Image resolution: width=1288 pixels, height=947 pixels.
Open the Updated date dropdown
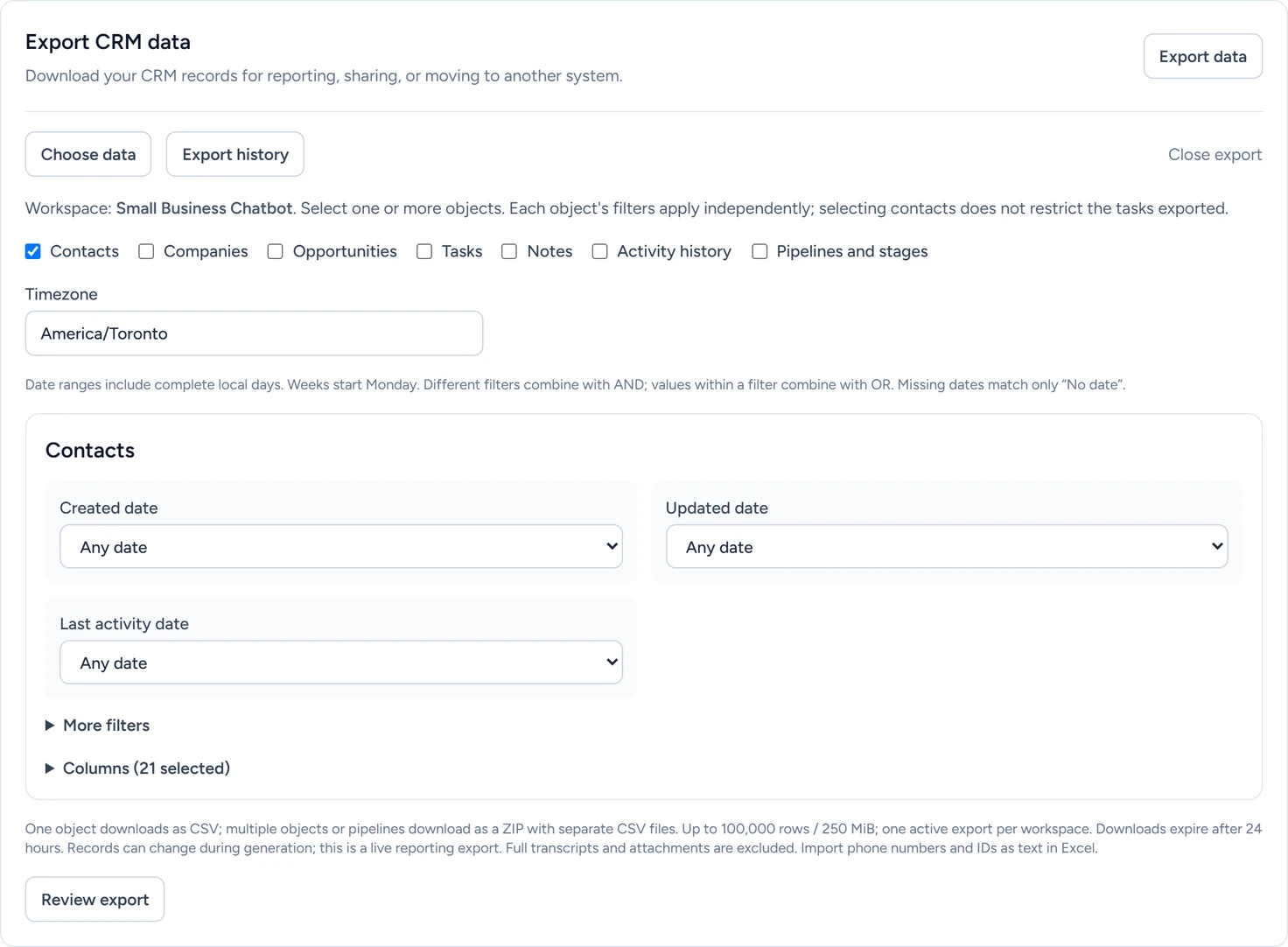(x=947, y=547)
